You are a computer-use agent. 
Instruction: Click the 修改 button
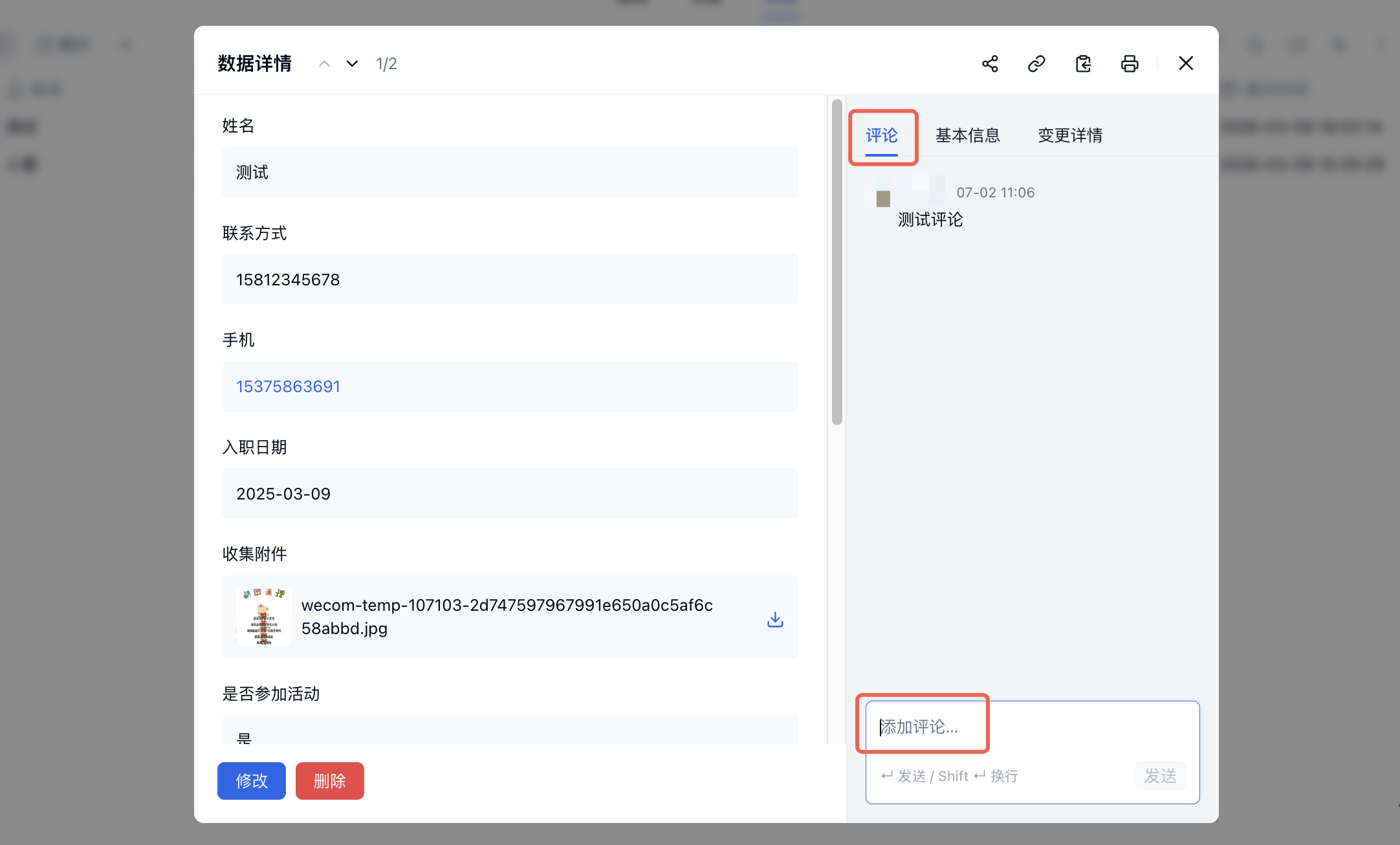252,781
